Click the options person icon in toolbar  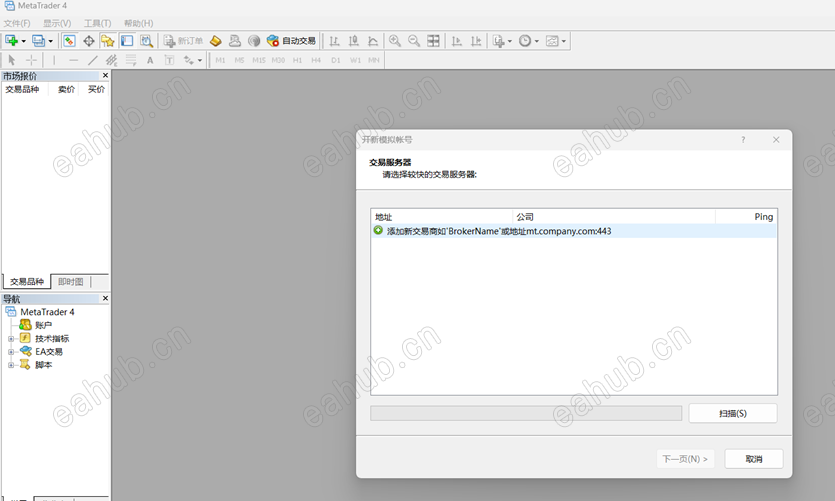(235, 40)
